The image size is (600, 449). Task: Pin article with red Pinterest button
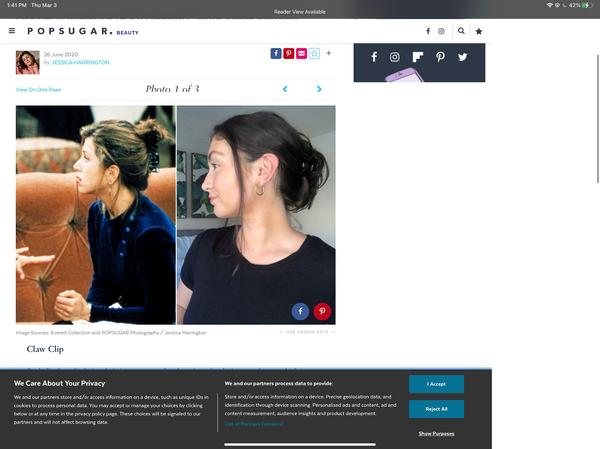[289, 53]
